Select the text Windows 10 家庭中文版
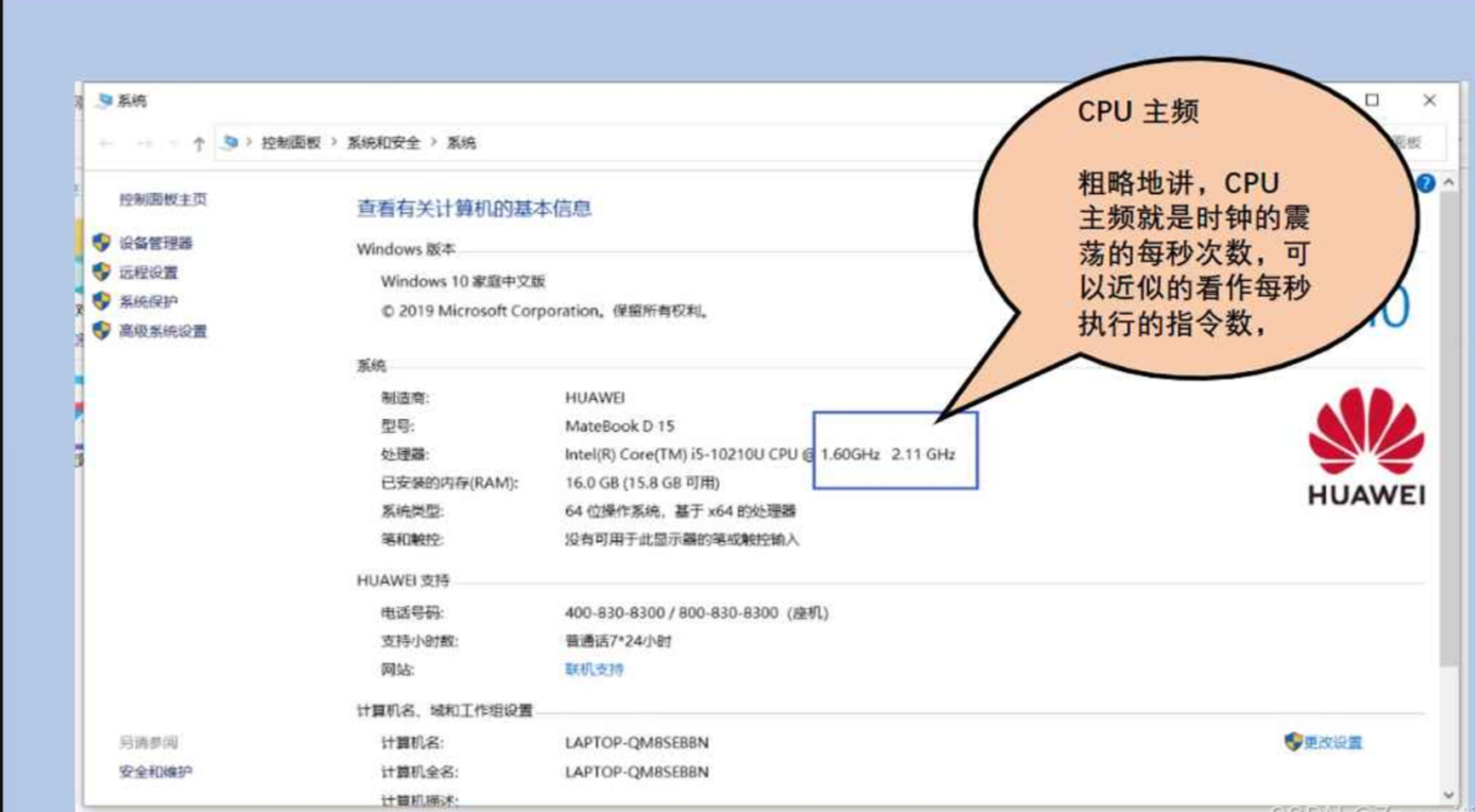The height and width of the screenshot is (812, 1475). tap(463, 282)
